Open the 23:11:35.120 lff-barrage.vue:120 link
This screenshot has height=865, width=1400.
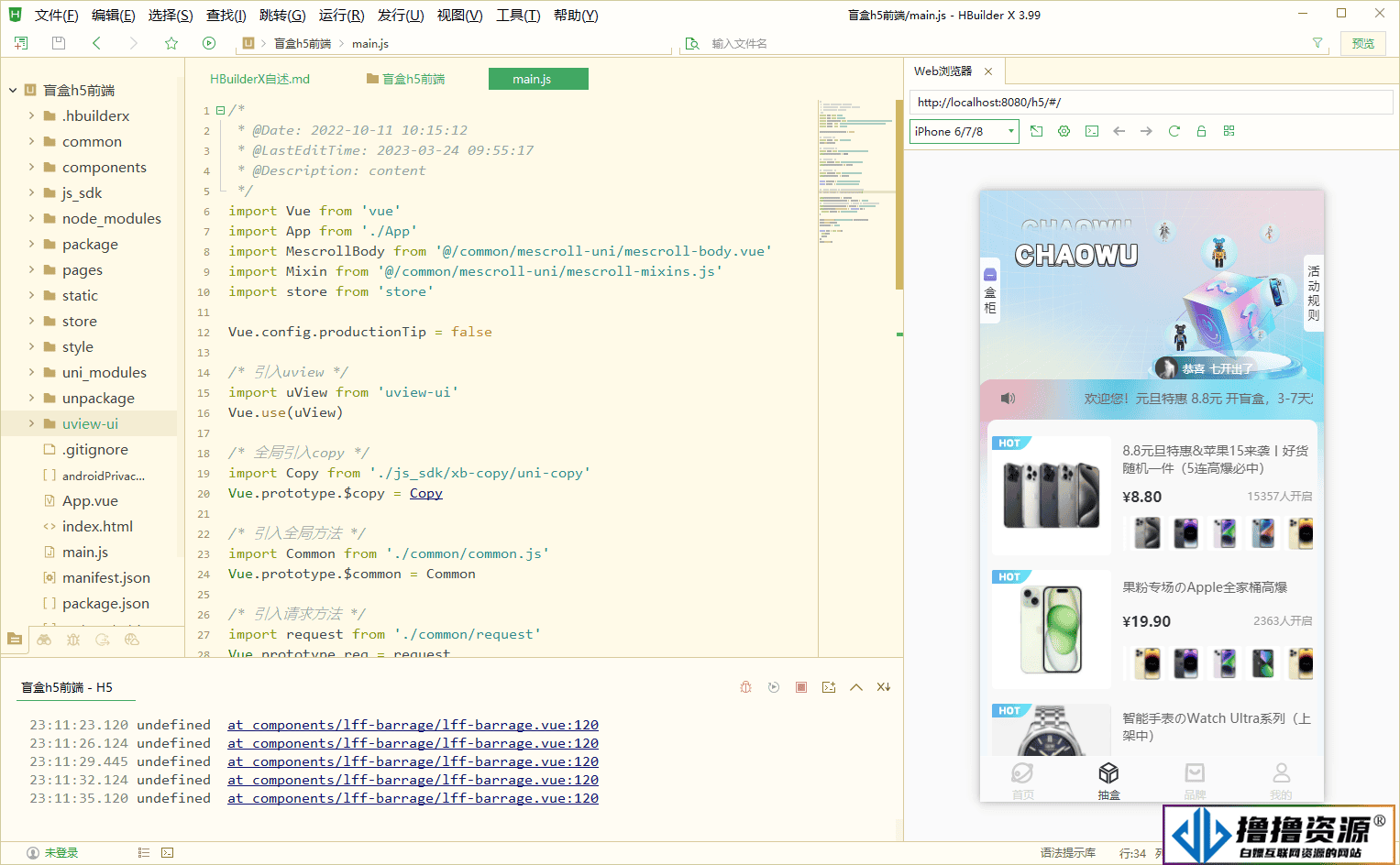click(413, 798)
